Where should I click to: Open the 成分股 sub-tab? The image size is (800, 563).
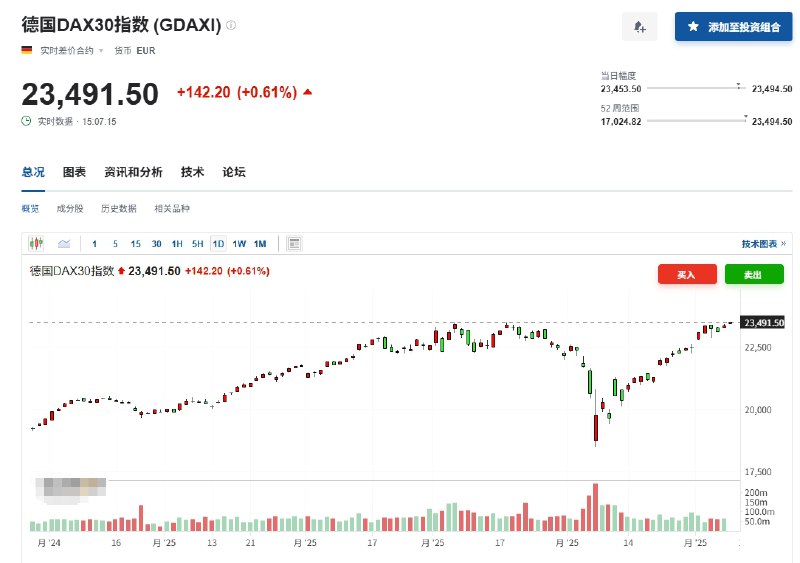pyautogui.click(x=70, y=208)
